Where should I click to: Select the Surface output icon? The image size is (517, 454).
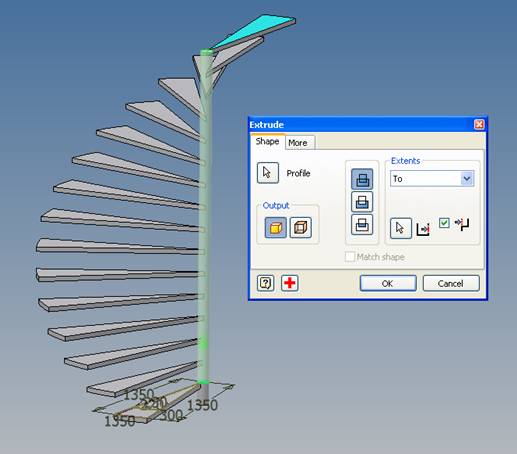click(x=301, y=228)
